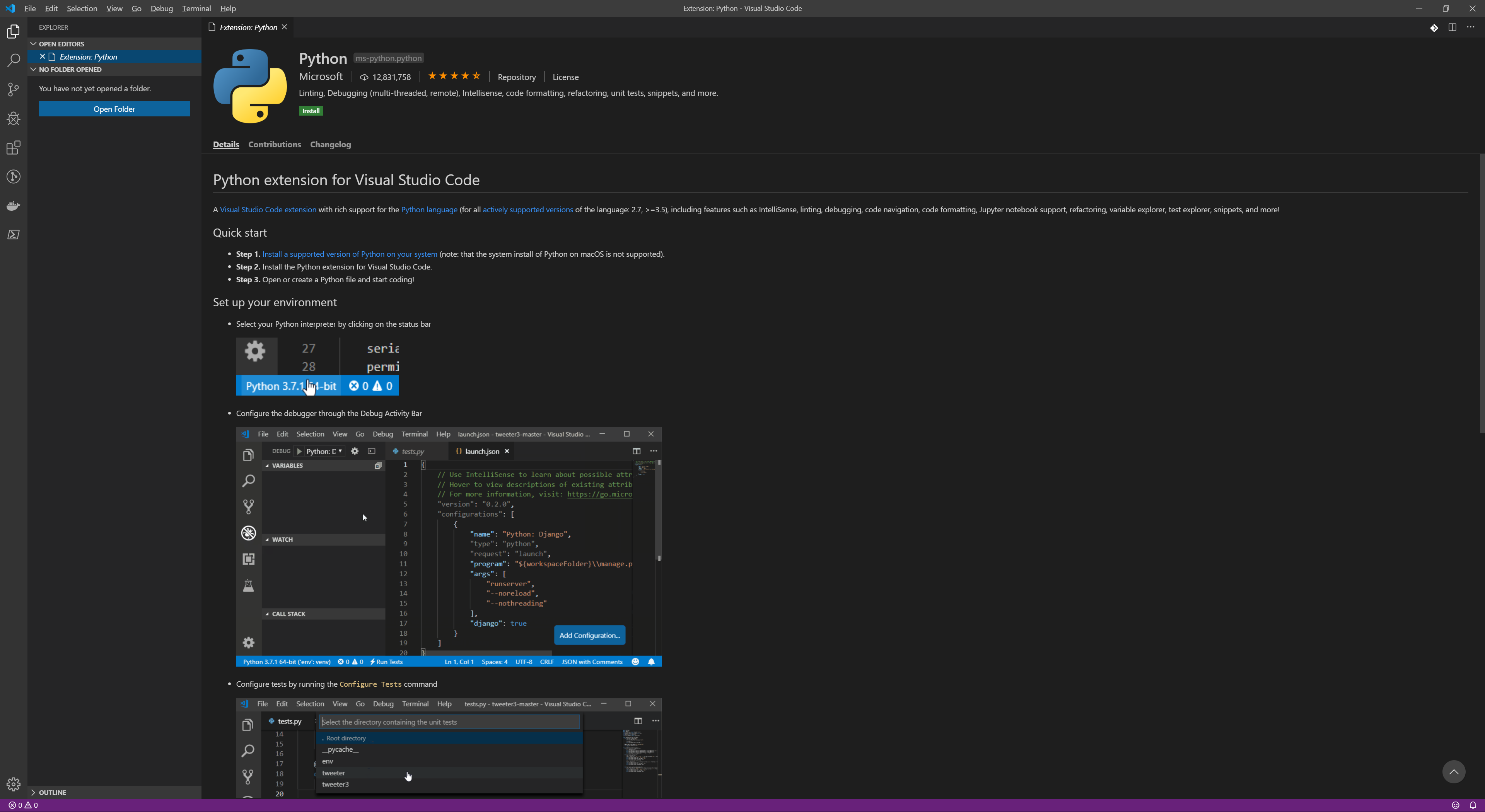Open the Details tab on extension page
This screenshot has width=1485, height=812.
(x=225, y=144)
